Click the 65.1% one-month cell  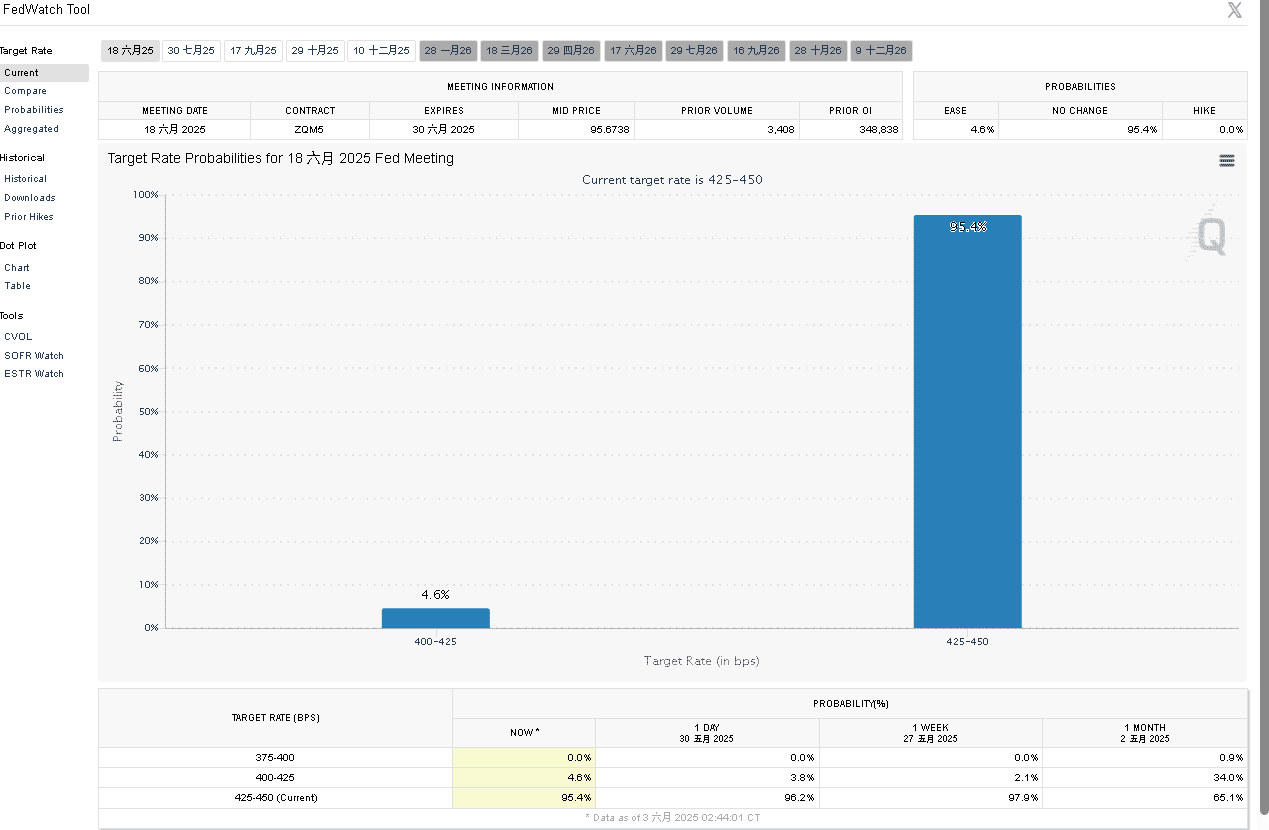(x=1144, y=798)
